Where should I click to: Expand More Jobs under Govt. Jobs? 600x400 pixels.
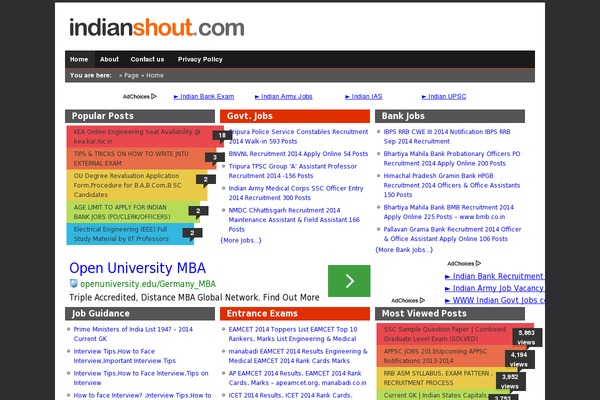click(241, 241)
